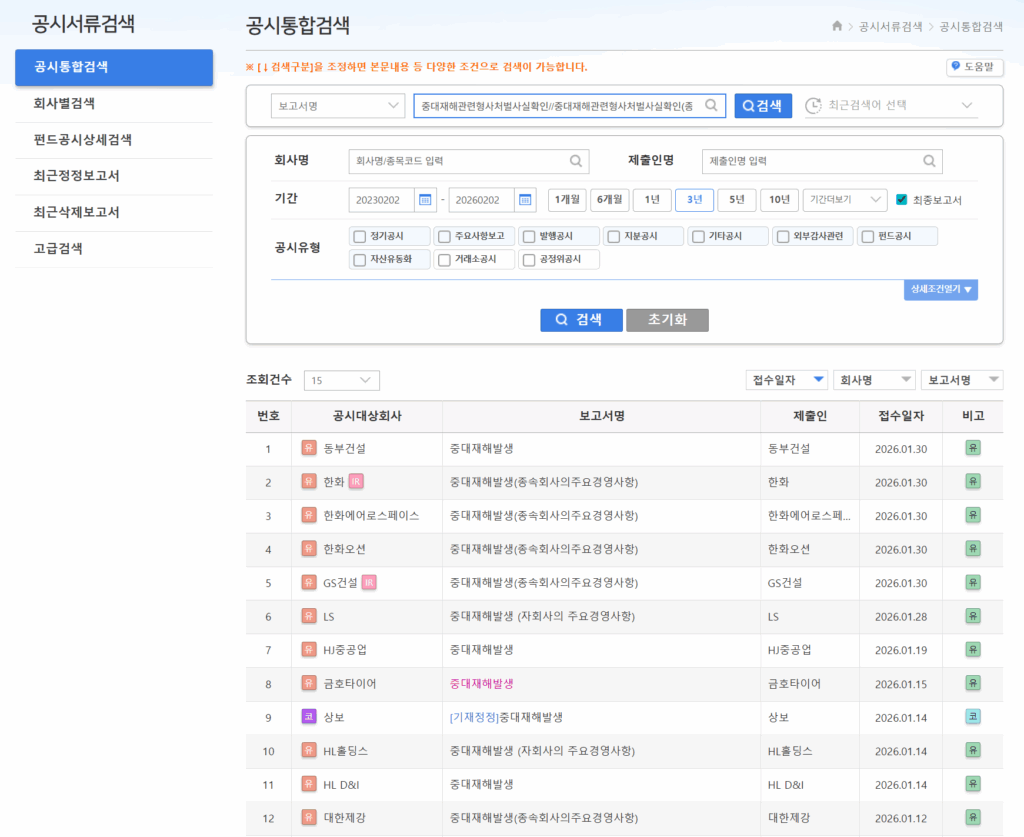Click the IR badge next to 한화
This screenshot has height=837, width=1024.
pos(356,482)
